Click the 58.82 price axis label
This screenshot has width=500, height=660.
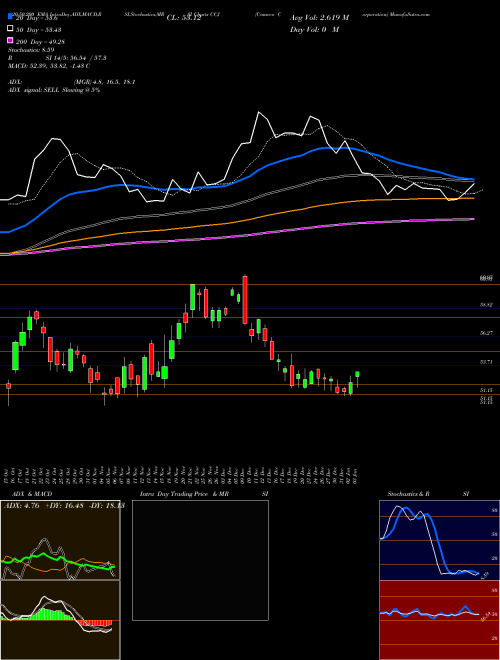(x=486, y=304)
